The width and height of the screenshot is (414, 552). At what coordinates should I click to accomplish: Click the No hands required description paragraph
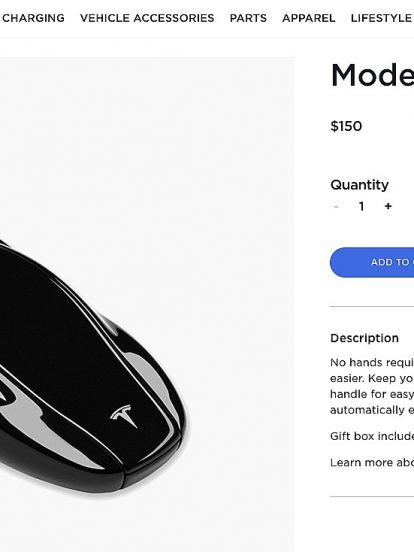(372, 386)
